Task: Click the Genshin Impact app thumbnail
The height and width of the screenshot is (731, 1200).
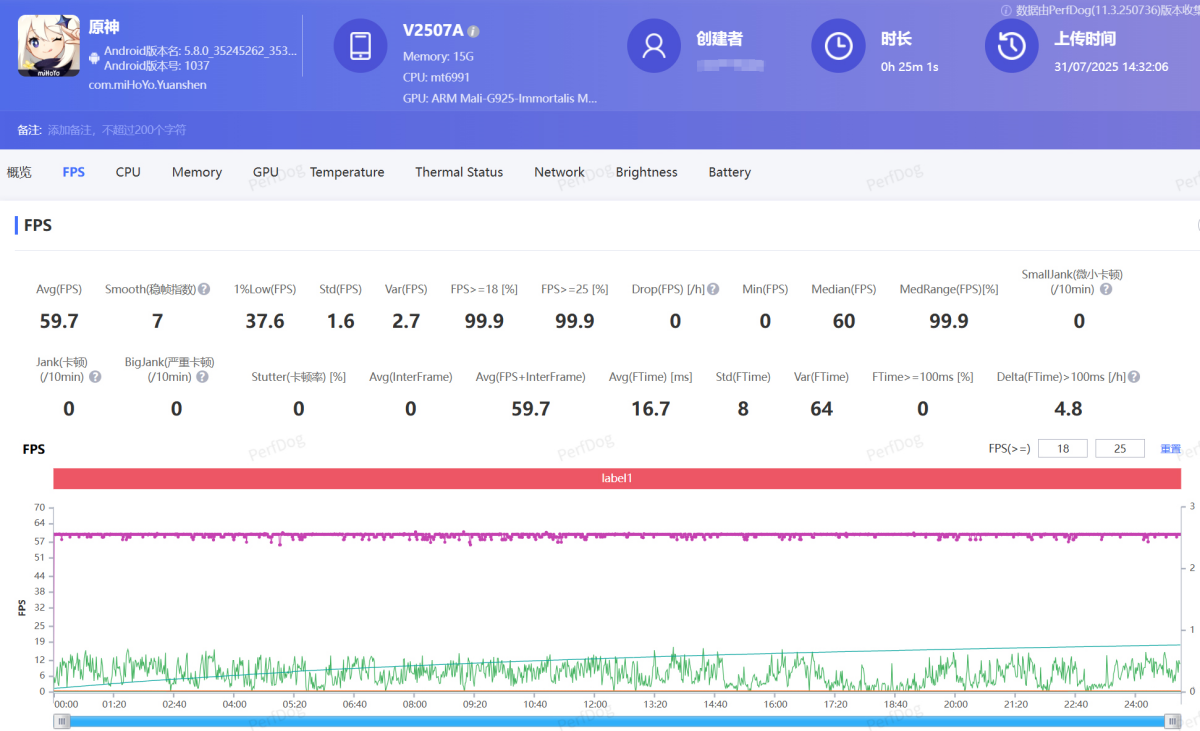Action: [49, 46]
